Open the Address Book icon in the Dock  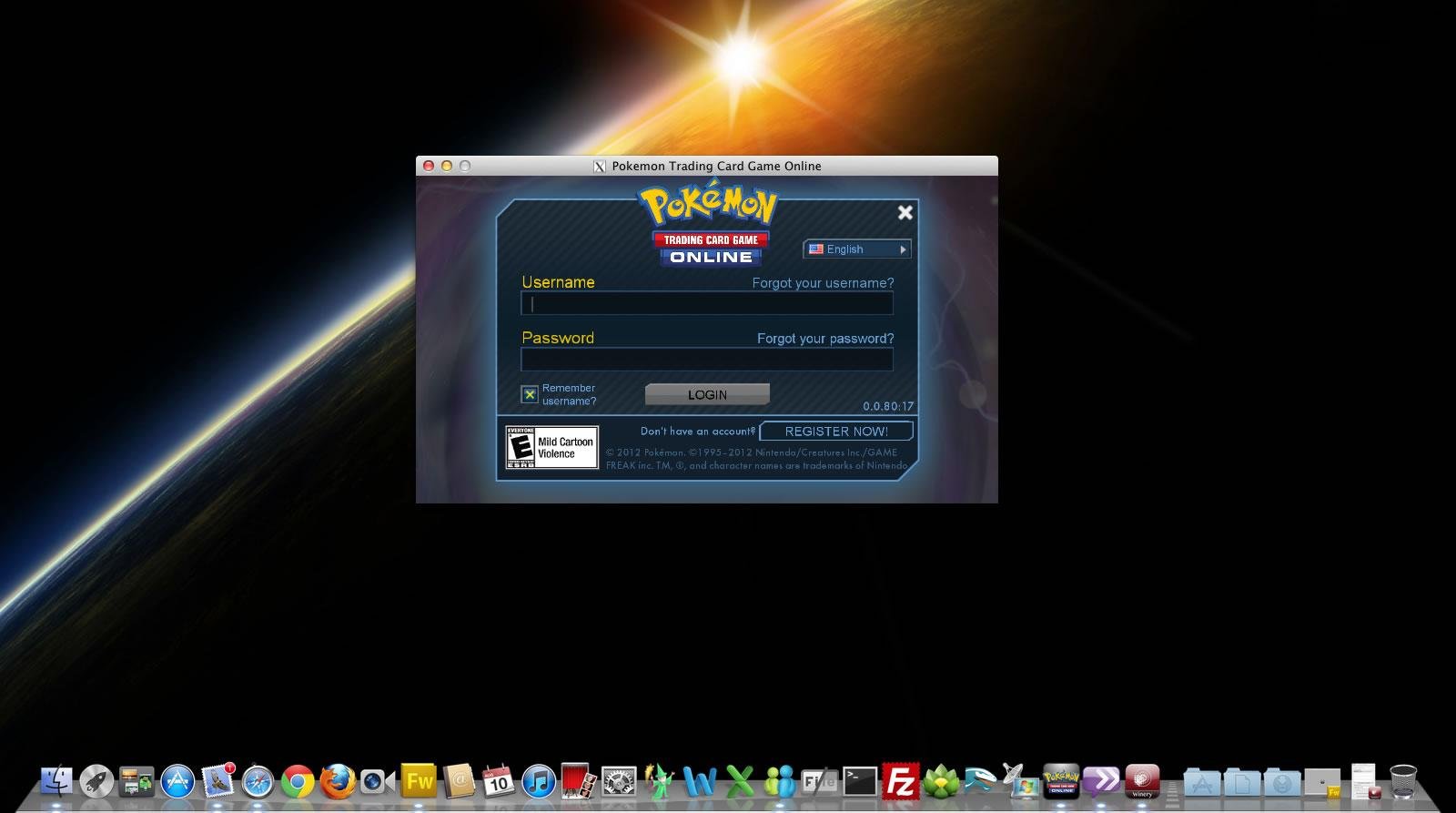click(x=459, y=781)
